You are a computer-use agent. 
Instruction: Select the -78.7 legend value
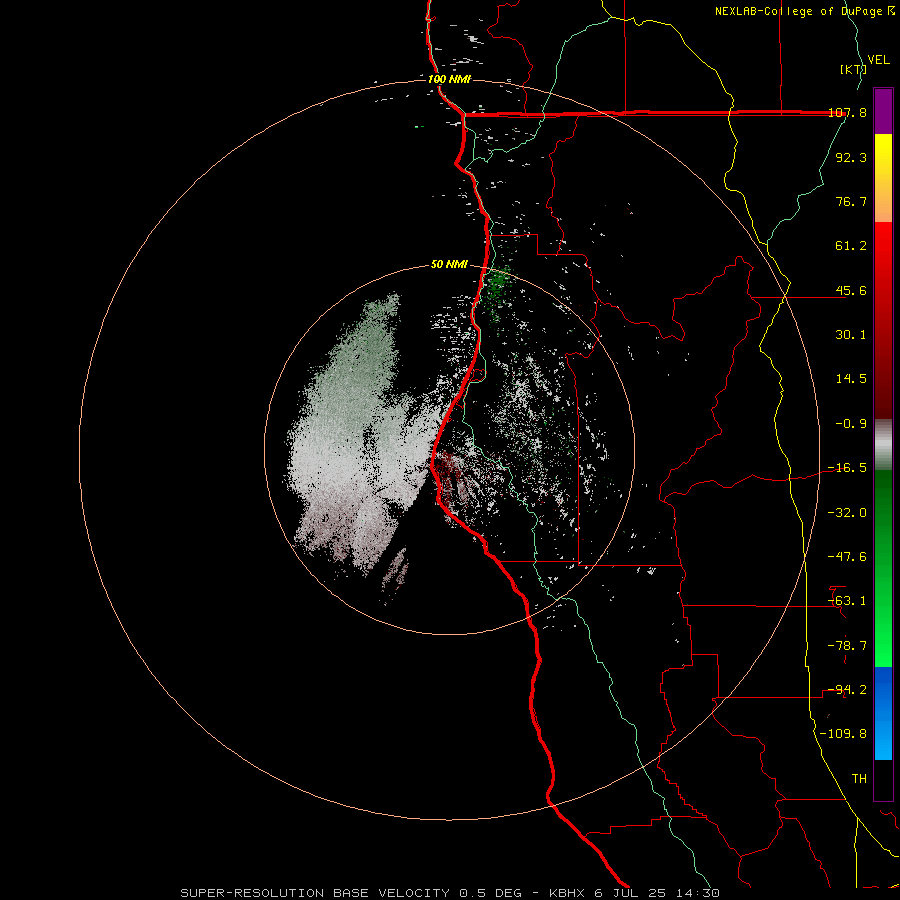coord(847,646)
